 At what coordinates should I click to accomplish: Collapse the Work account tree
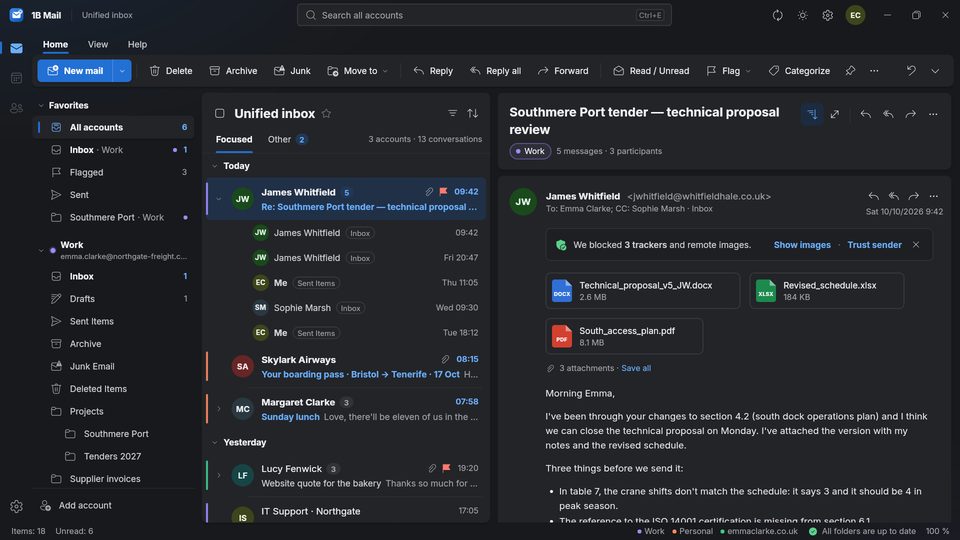[41, 250]
